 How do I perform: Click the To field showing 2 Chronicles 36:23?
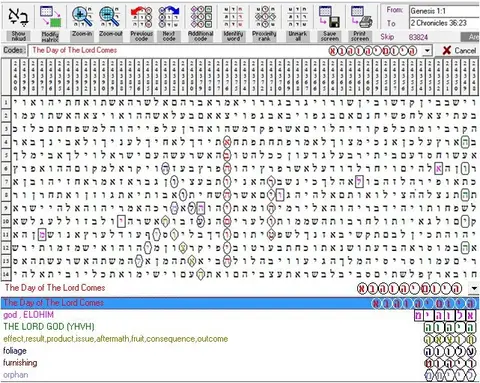(x=444, y=23)
